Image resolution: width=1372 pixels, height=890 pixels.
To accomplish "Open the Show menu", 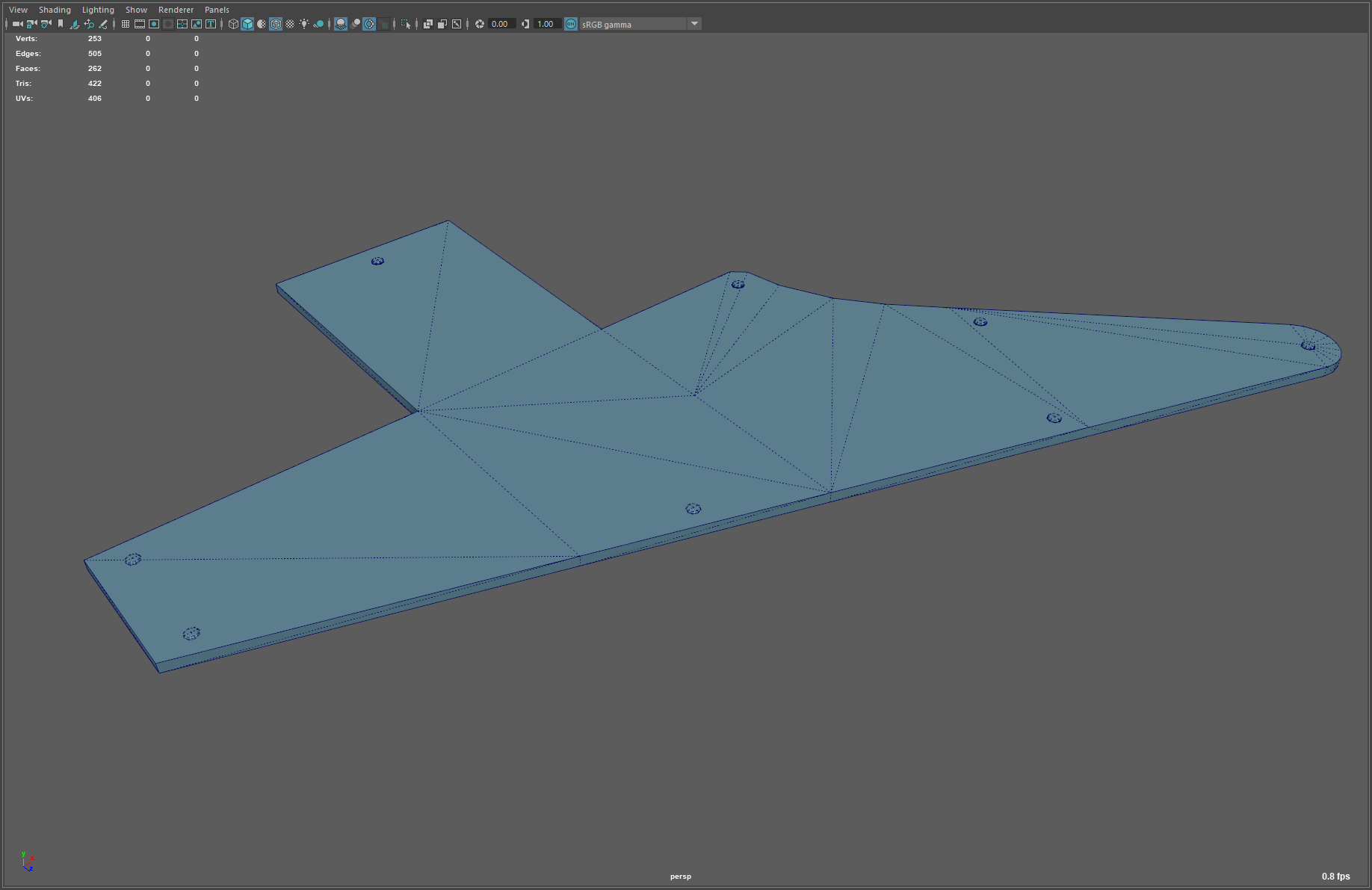I will coord(136,10).
